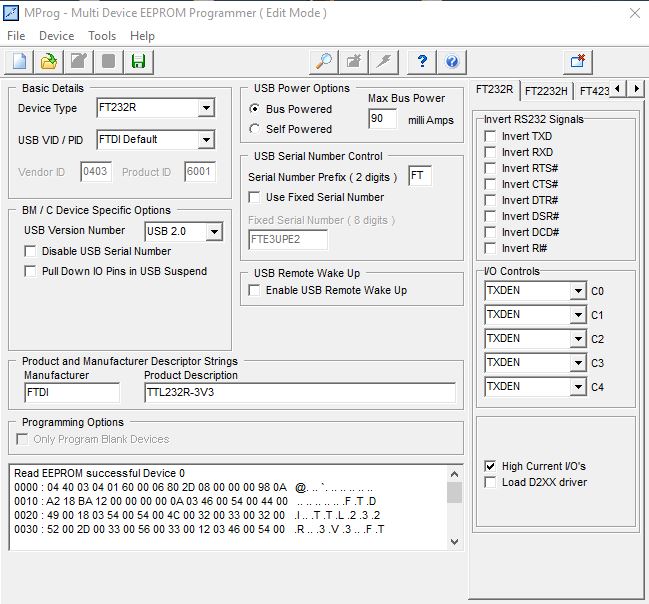Open the C2 I/O control dropdown
The image size is (649, 604).
(x=577, y=339)
